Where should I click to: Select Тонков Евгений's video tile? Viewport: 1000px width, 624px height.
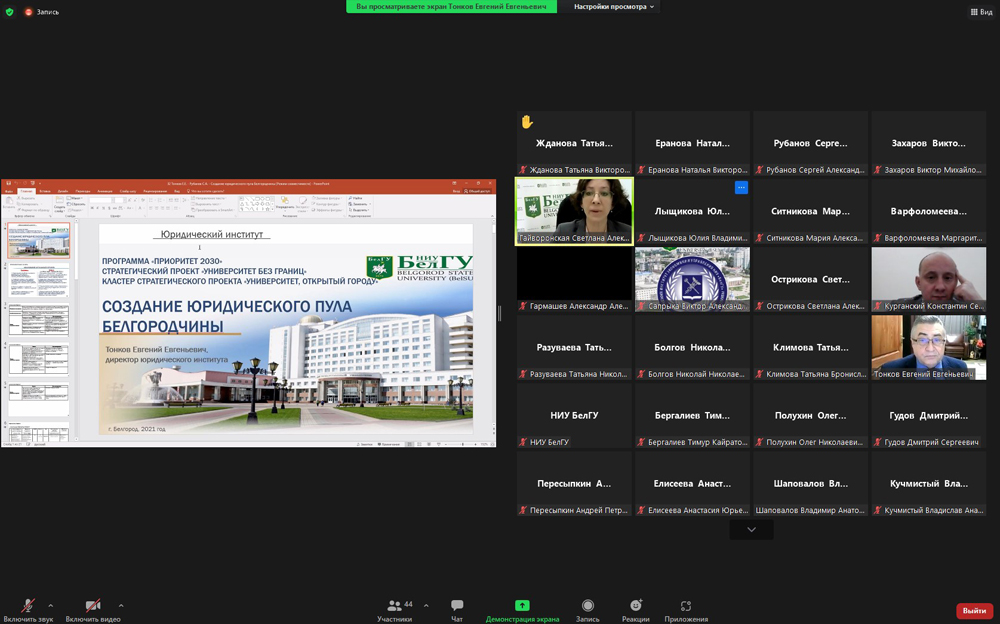[x=928, y=347]
